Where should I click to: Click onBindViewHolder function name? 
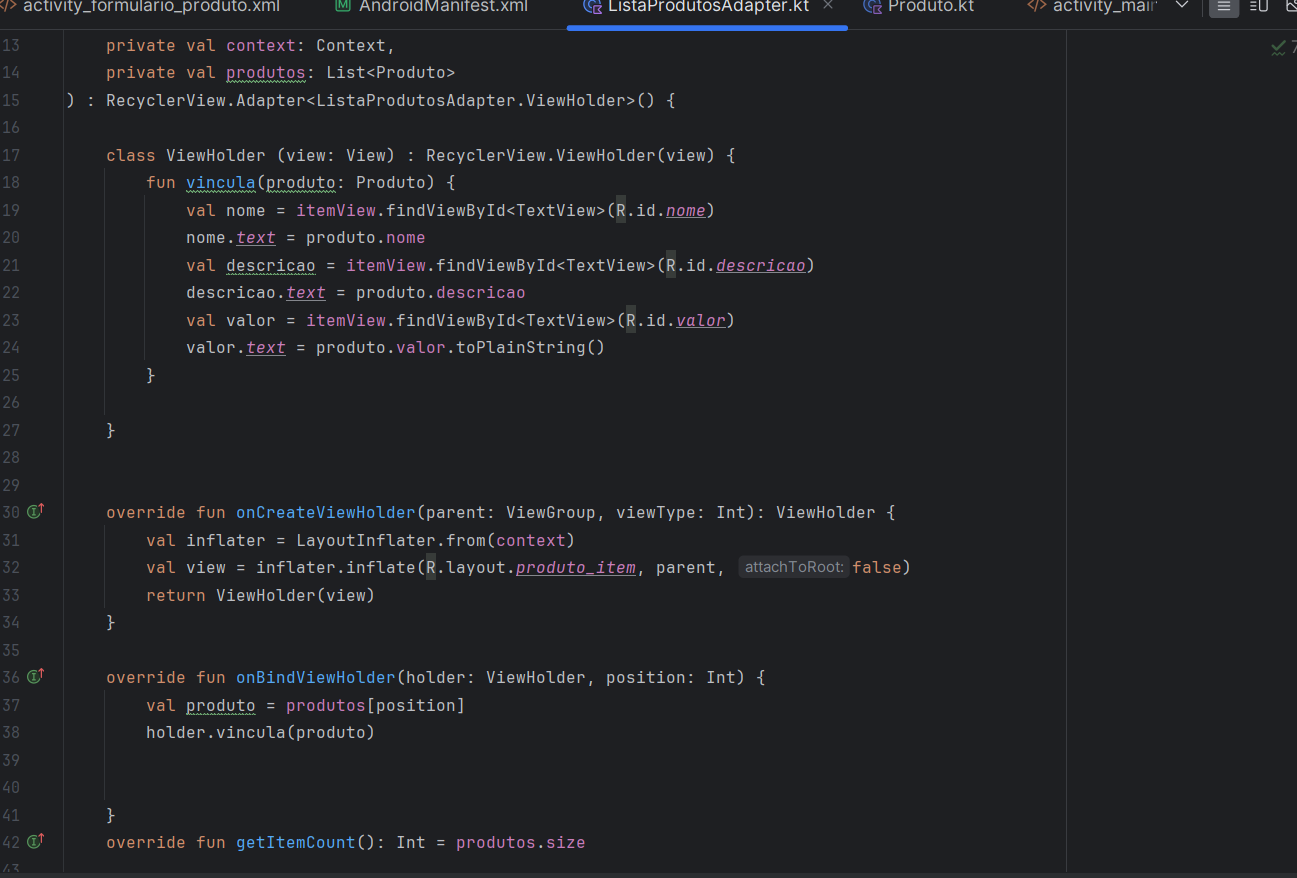315,677
